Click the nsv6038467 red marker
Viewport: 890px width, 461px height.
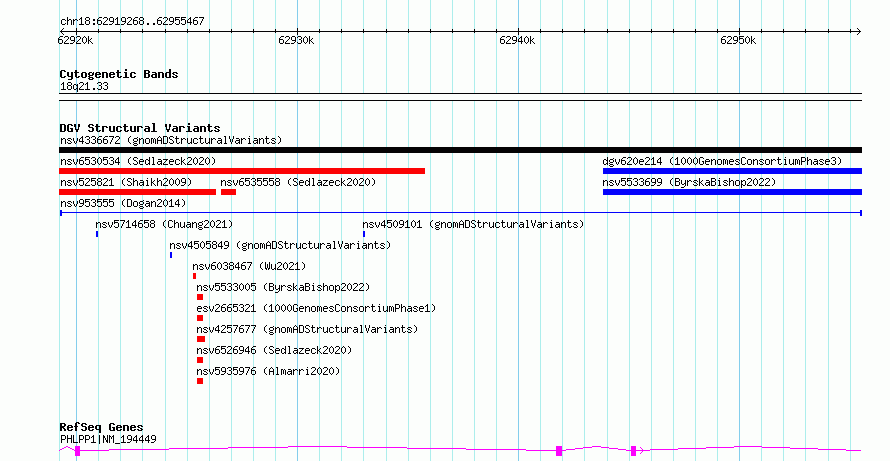click(194, 276)
